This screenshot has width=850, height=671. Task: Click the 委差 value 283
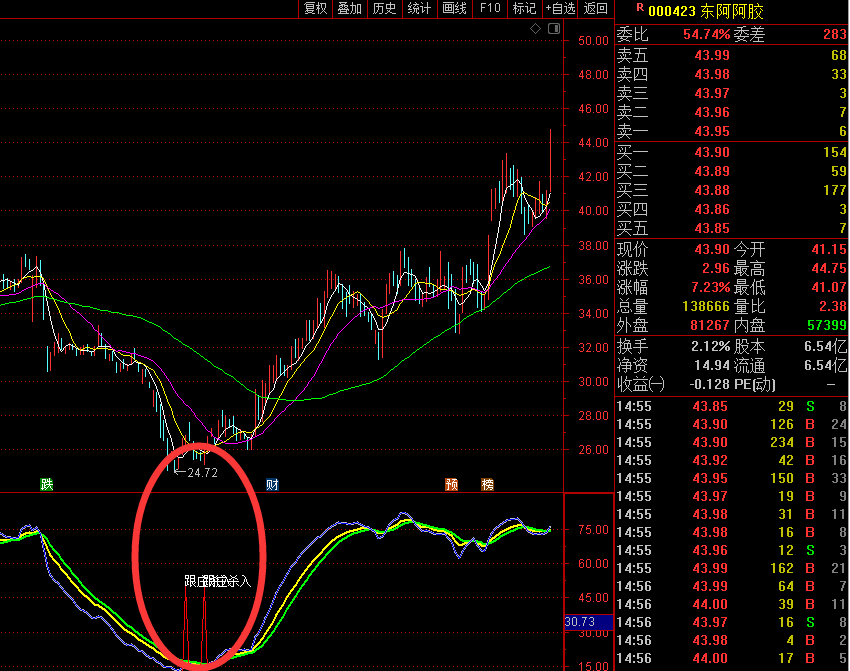(x=835, y=35)
